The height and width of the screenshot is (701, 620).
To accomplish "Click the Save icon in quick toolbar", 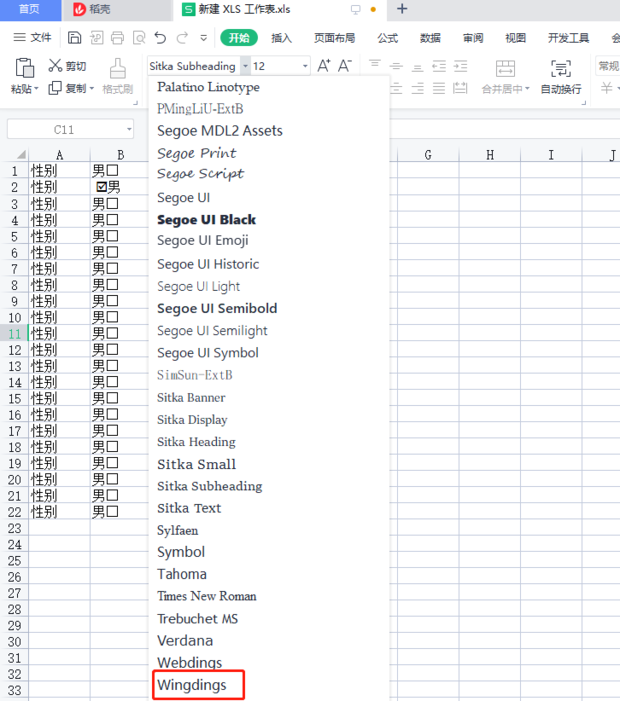I will coord(74,38).
